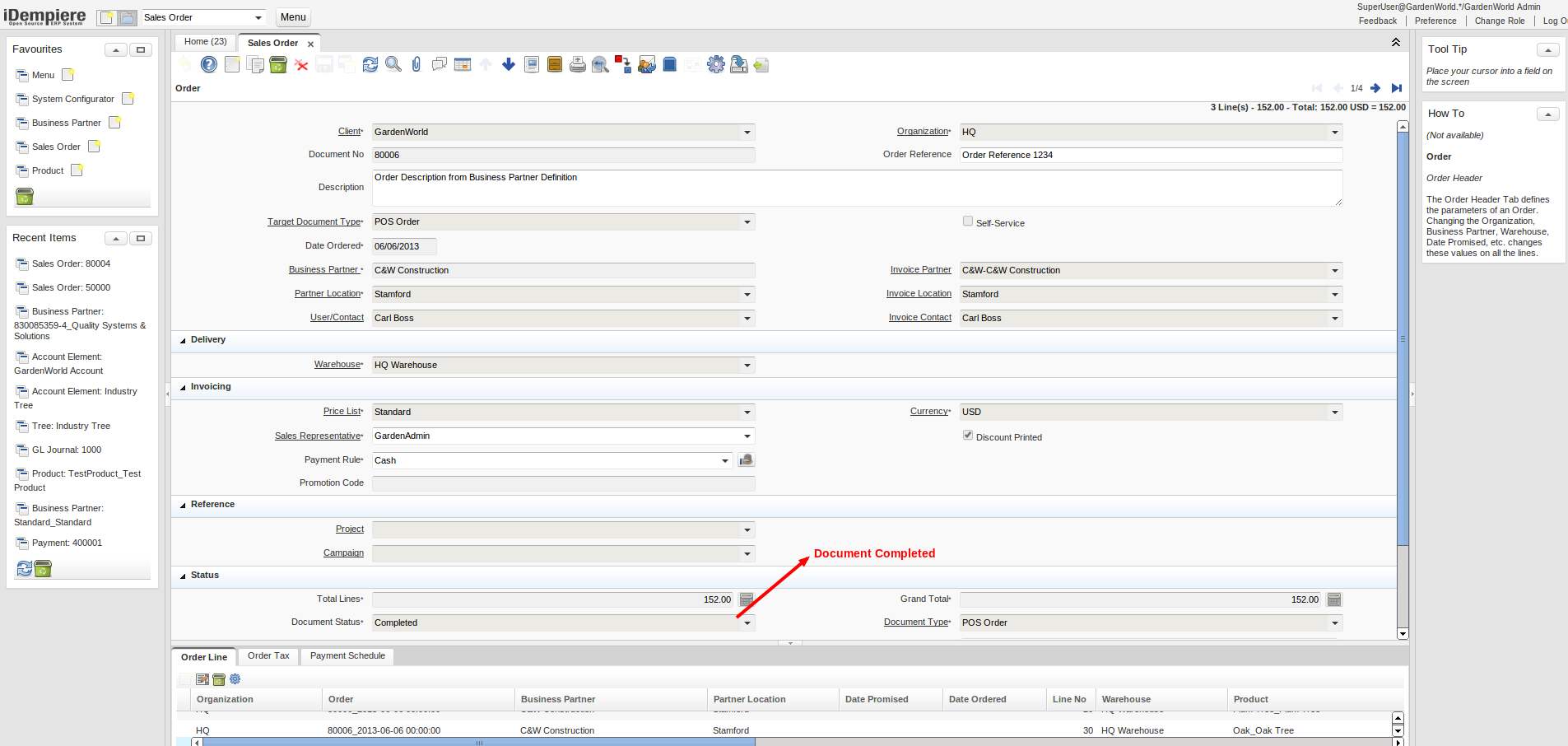Advance to the next record with the arrow

point(1375,88)
